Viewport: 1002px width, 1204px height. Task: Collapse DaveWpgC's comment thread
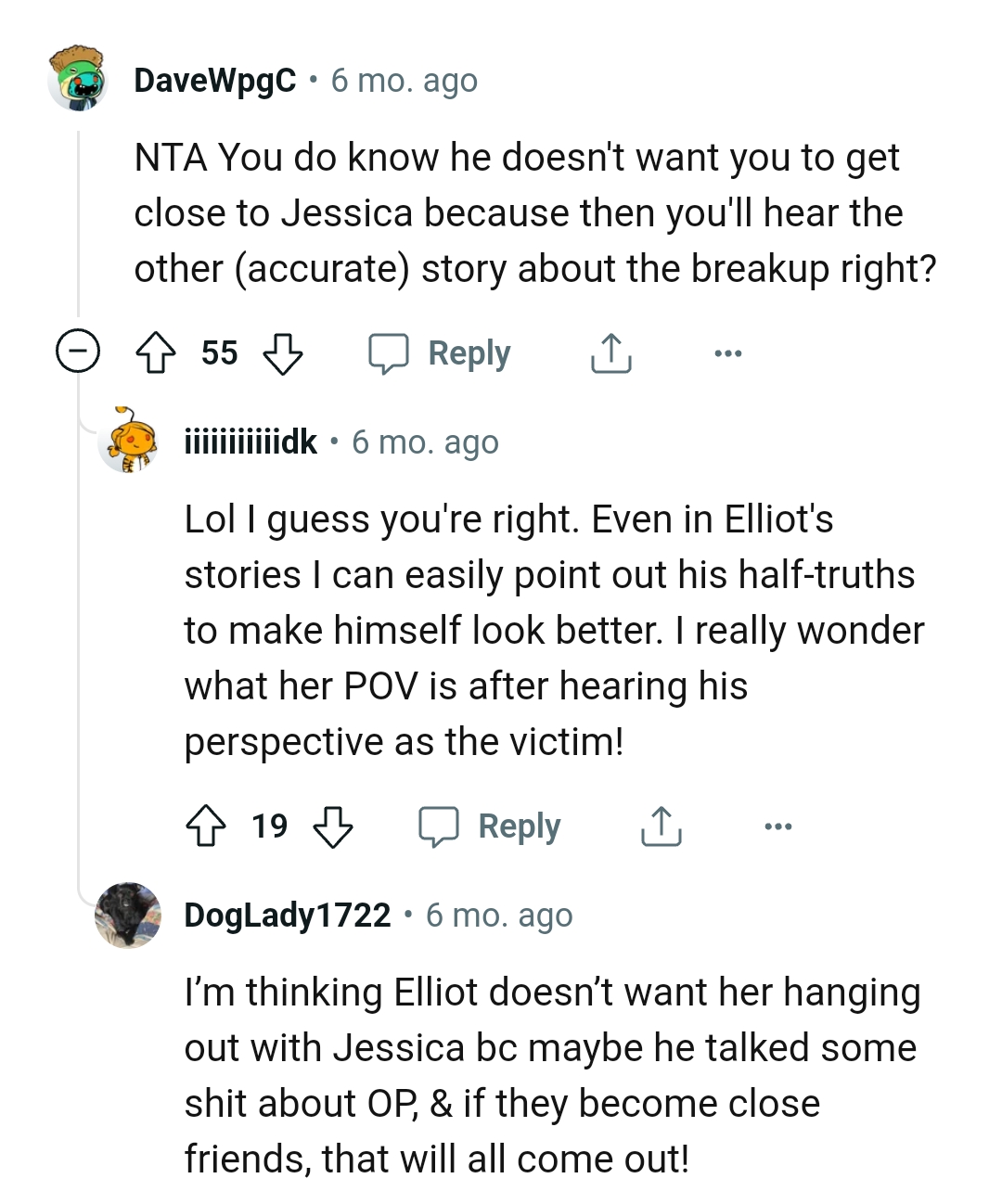click(78, 352)
